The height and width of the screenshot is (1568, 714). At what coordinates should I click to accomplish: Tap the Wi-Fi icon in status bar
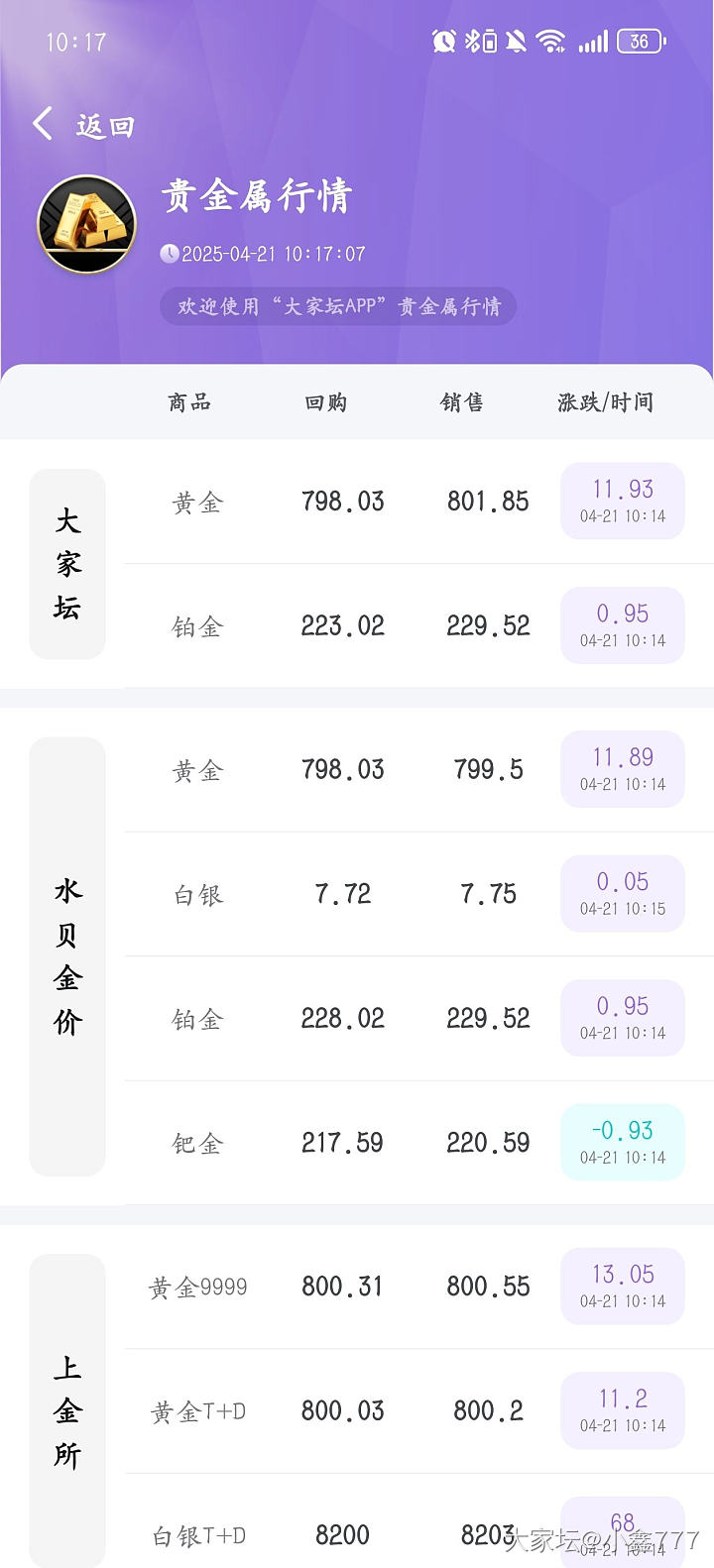click(550, 41)
